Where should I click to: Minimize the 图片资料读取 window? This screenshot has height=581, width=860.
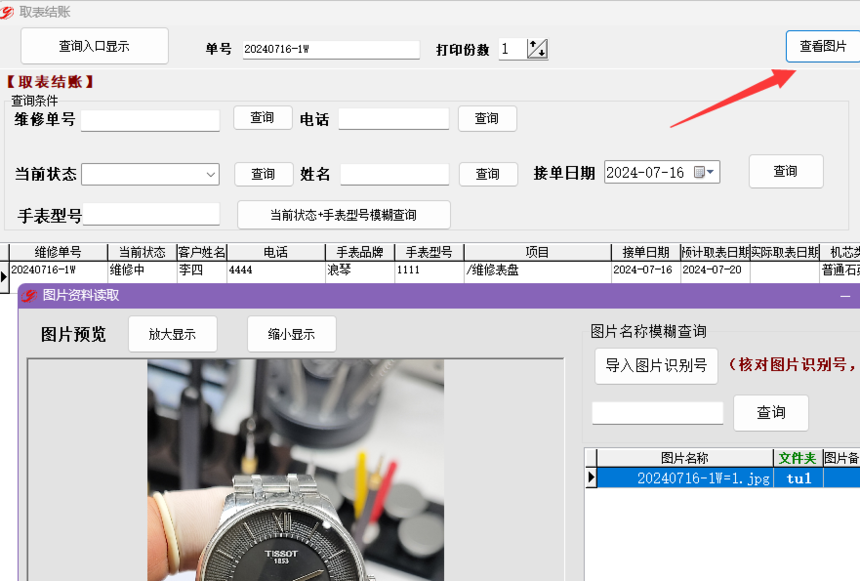845,296
